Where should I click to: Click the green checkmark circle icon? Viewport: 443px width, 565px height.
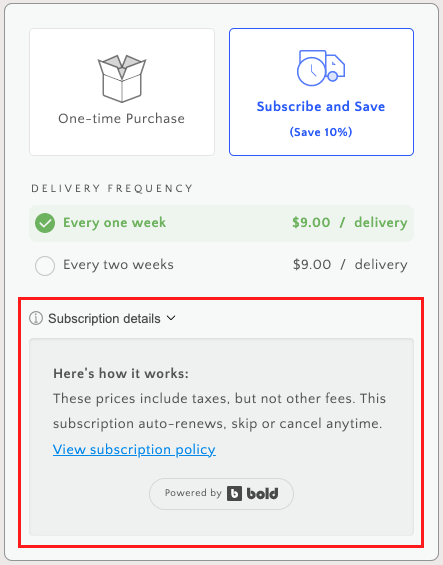pos(45,223)
